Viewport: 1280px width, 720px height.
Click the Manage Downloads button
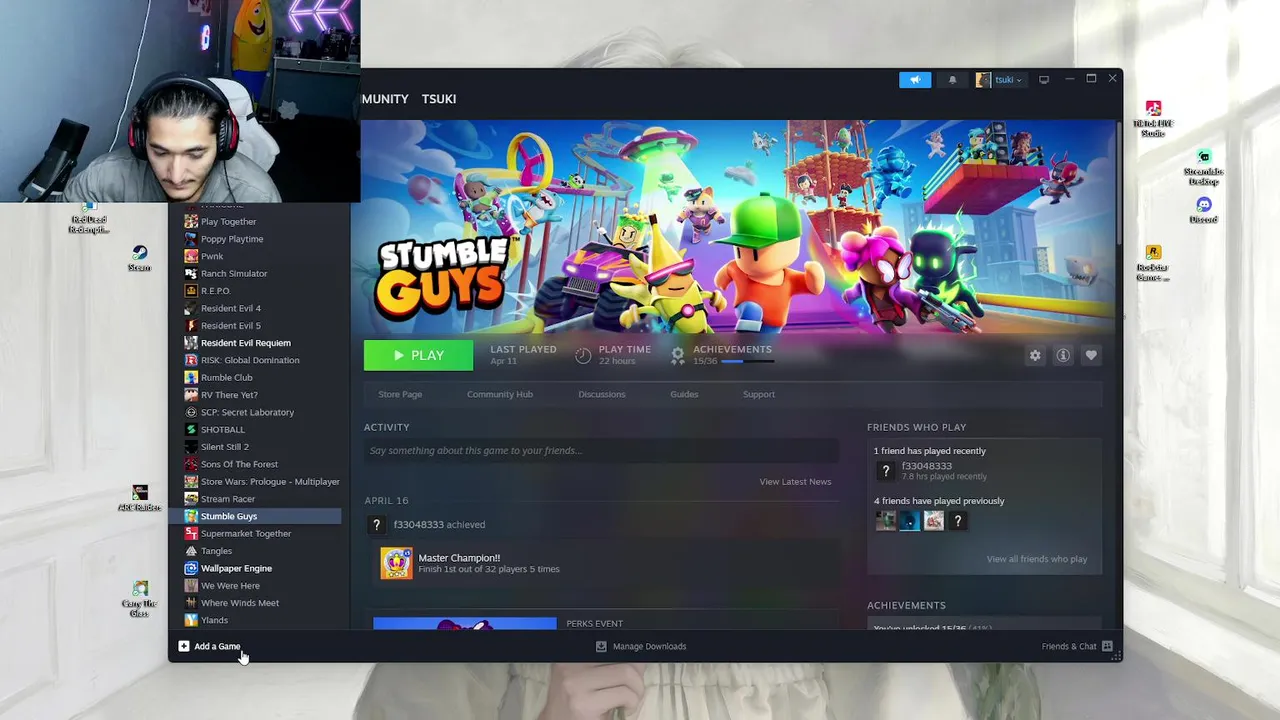pyautogui.click(x=640, y=646)
